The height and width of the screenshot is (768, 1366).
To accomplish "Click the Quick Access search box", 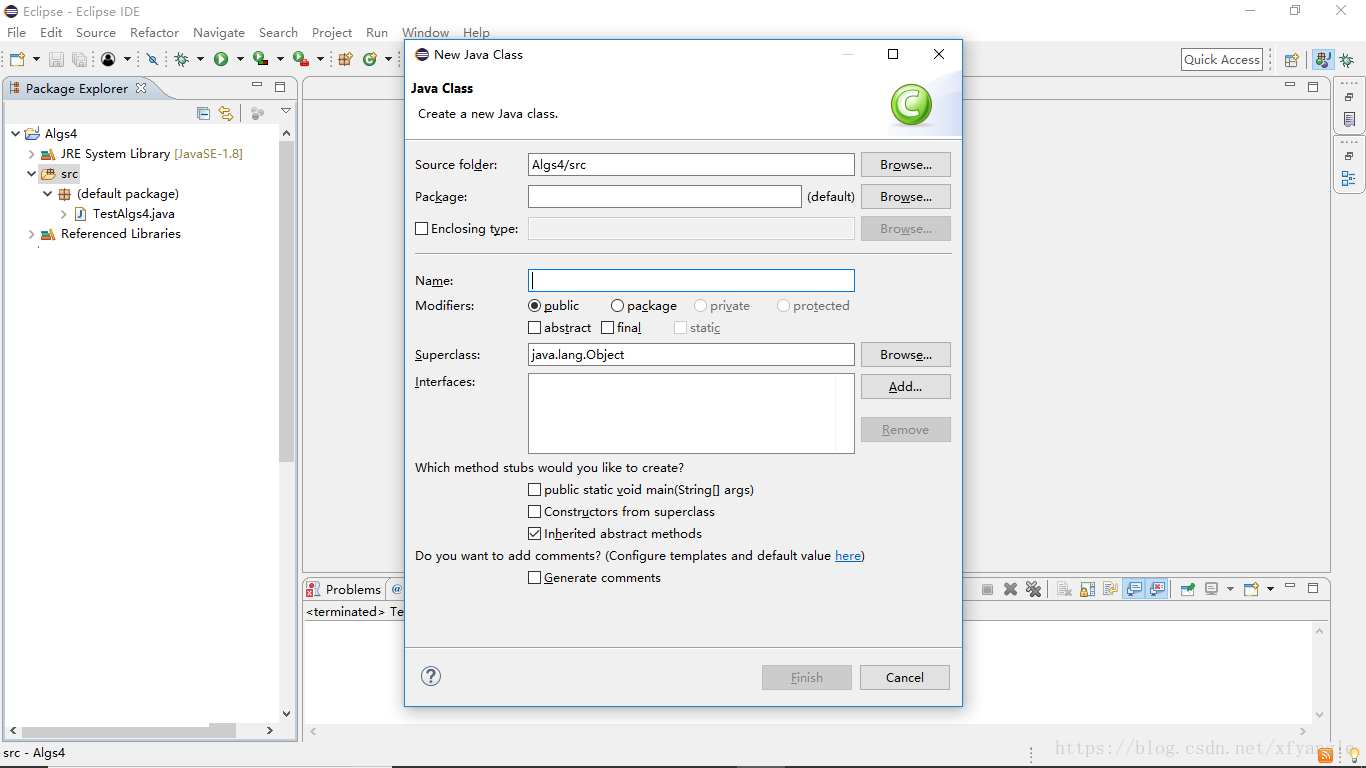I will pos(1221,60).
